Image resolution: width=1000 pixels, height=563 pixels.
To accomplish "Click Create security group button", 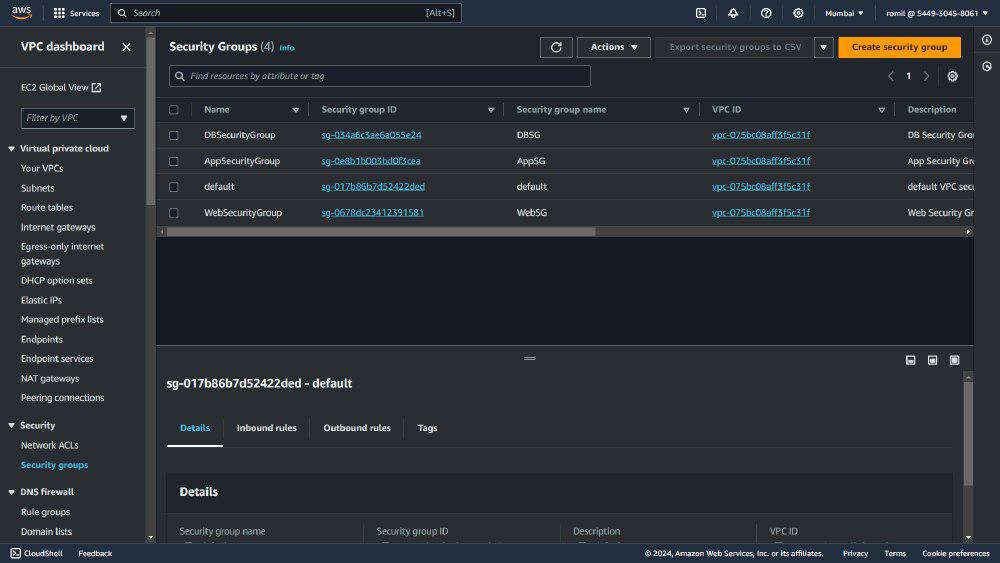I will [x=899, y=47].
